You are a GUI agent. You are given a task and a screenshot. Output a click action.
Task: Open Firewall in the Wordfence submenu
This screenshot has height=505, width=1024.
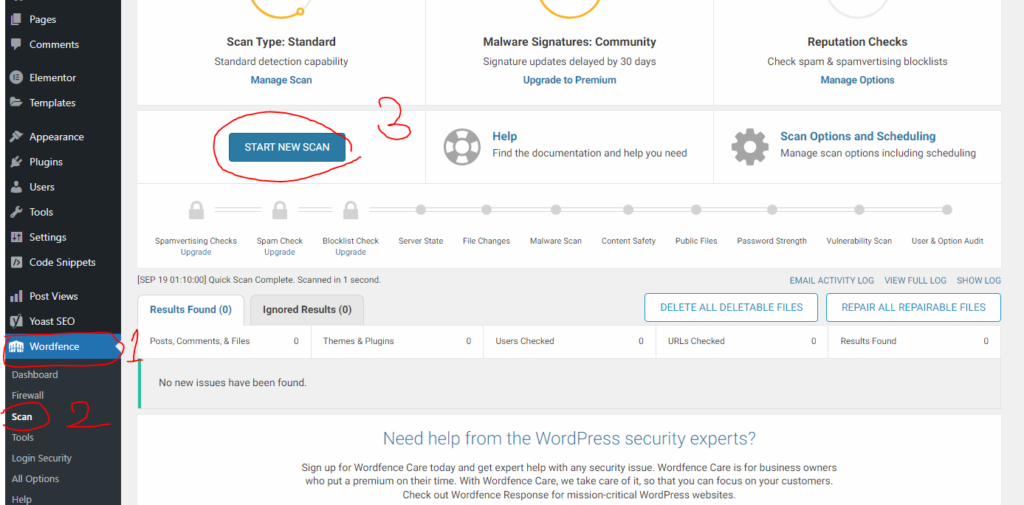(27, 395)
